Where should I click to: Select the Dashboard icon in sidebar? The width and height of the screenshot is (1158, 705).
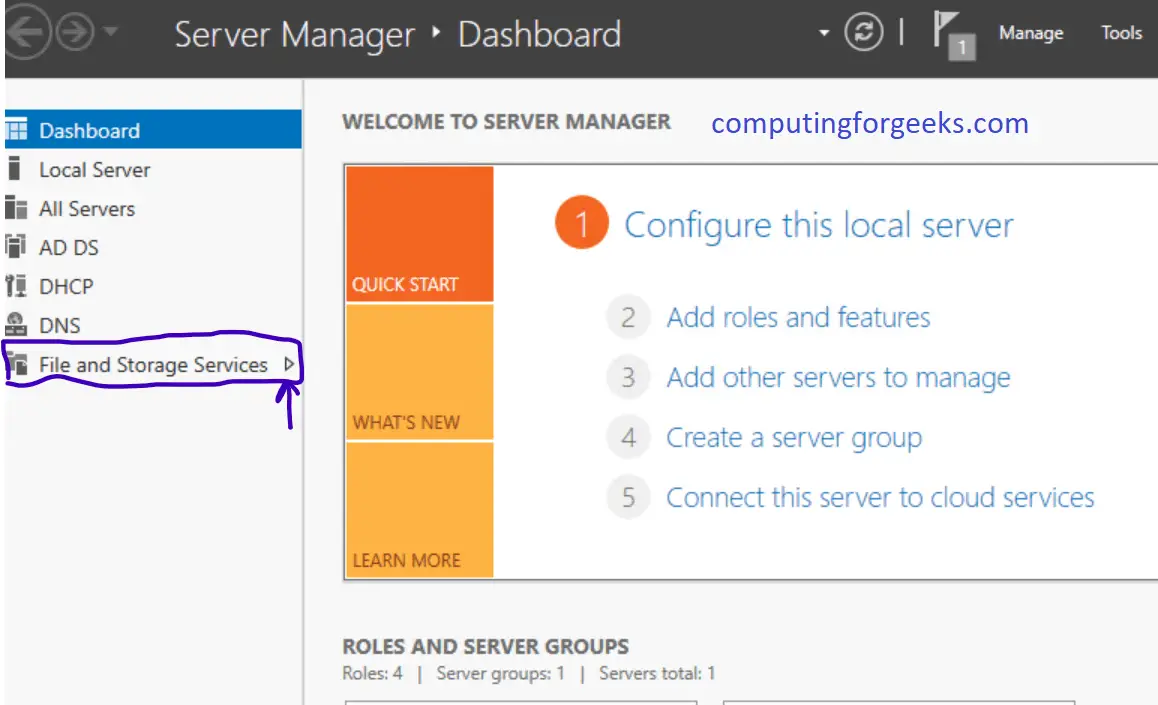pos(20,130)
